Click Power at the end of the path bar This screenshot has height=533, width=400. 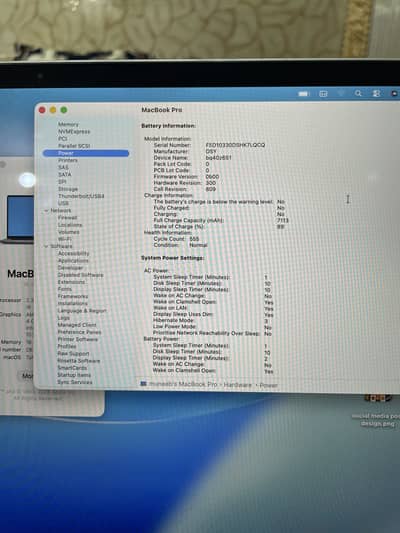click(x=269, y=385)
